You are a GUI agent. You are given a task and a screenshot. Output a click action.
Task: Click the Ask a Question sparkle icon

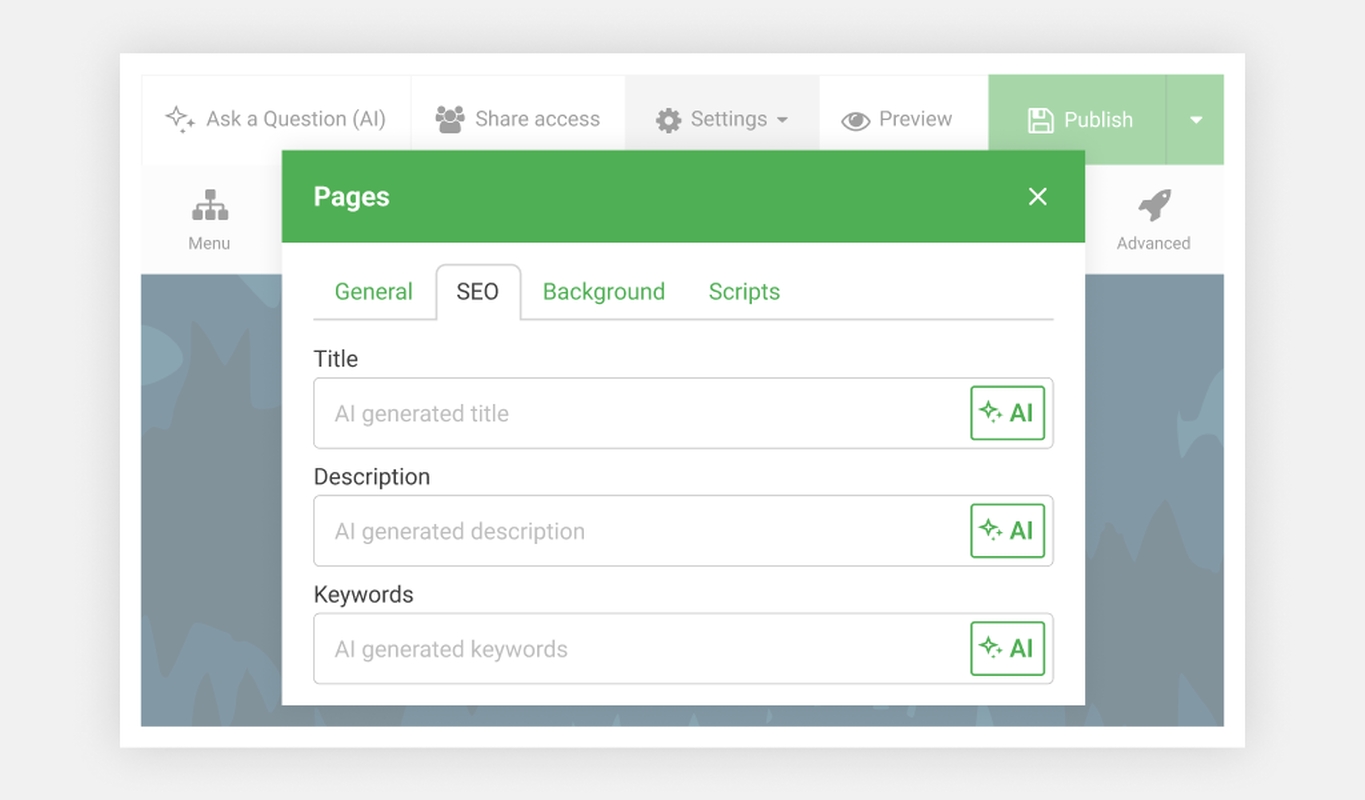180,119
